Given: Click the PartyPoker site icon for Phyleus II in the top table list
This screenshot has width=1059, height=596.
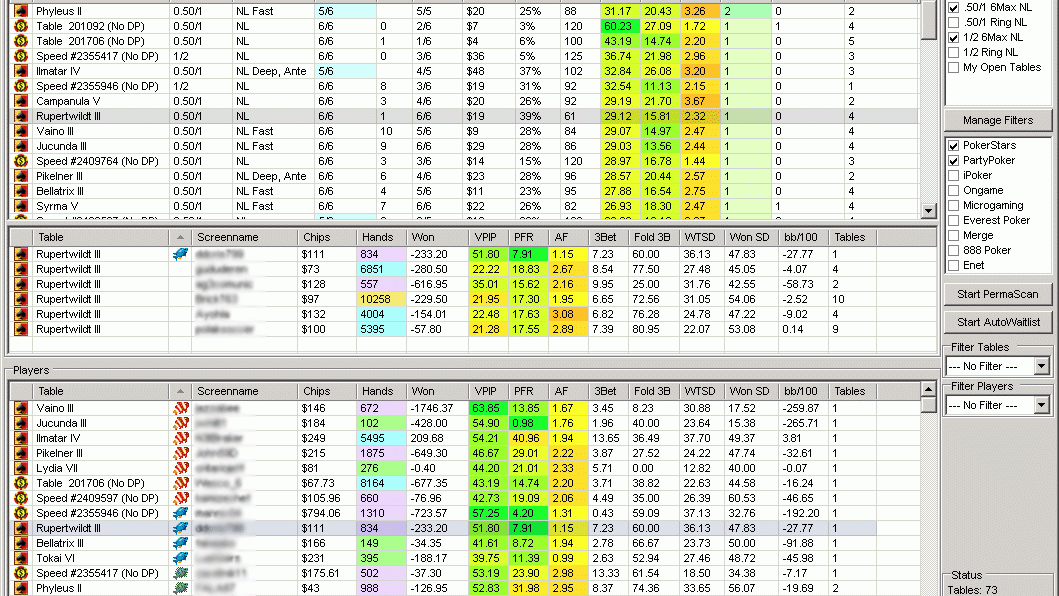Looking at the screenshot, I should point(21,11).
